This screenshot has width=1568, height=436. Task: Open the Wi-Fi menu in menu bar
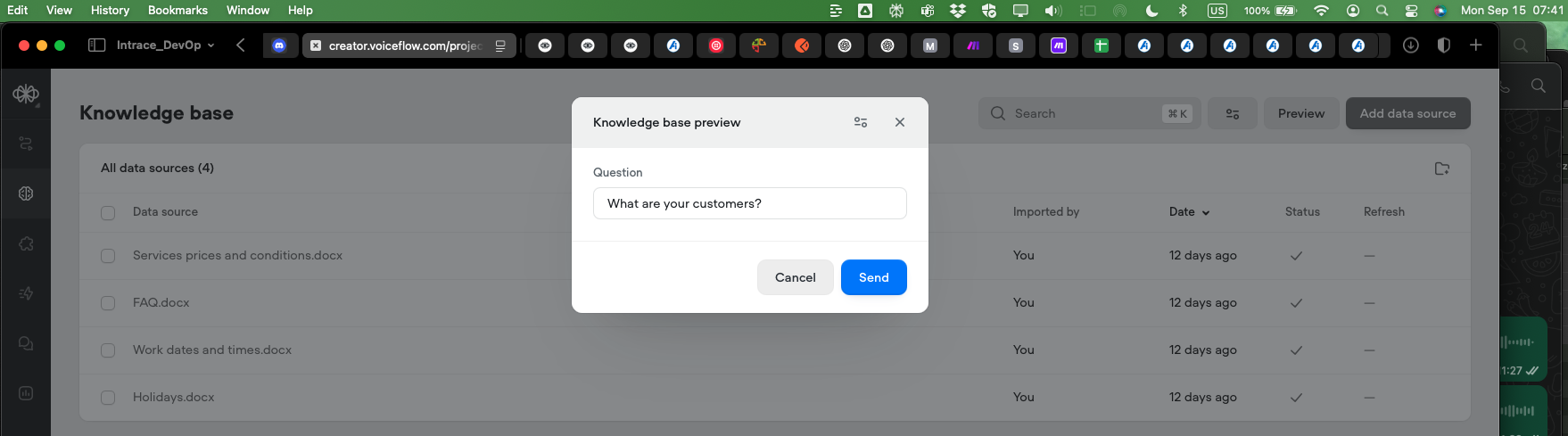(1322, 11)
